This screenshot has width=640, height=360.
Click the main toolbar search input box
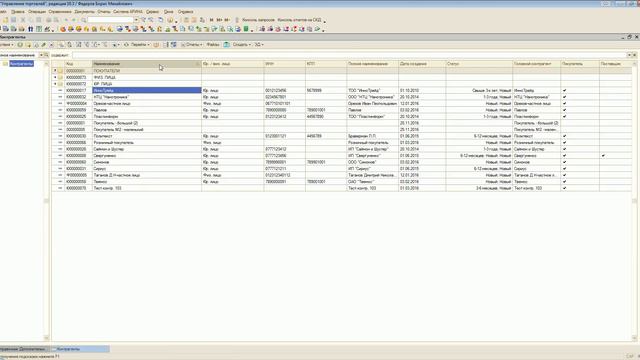[111, 20]
